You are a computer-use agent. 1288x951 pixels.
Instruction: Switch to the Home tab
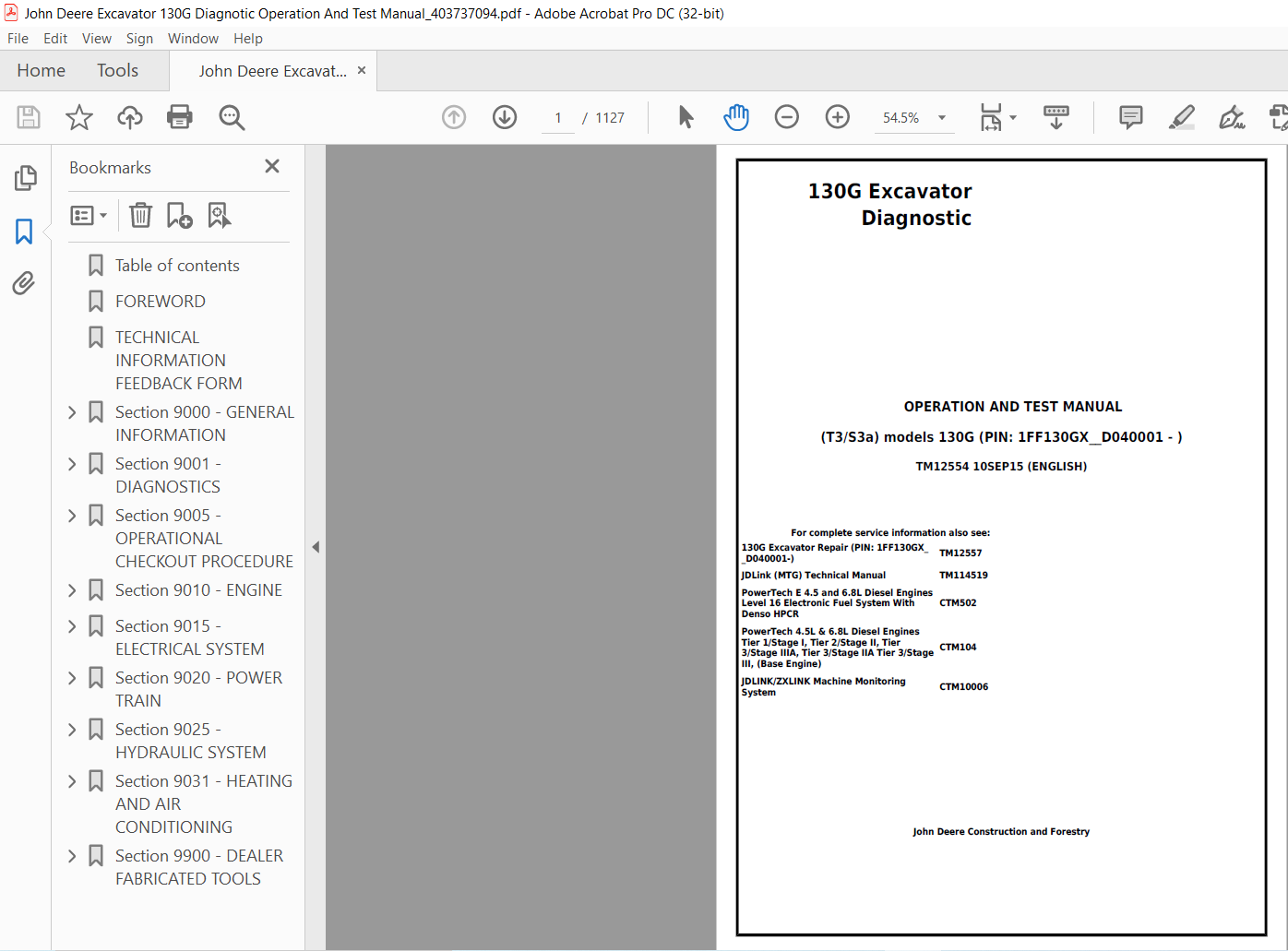(x=42, y=70)
